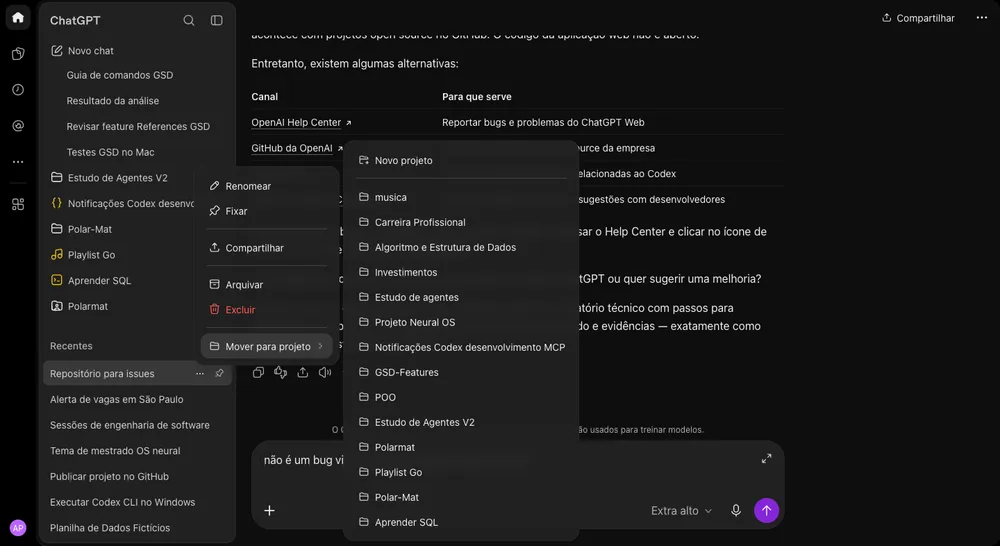The height and width of the screenshot is (546, 1000).
Task: Move chat to Algoritmo e Estrutura de Dados
Action: click(x=460, y=247)
